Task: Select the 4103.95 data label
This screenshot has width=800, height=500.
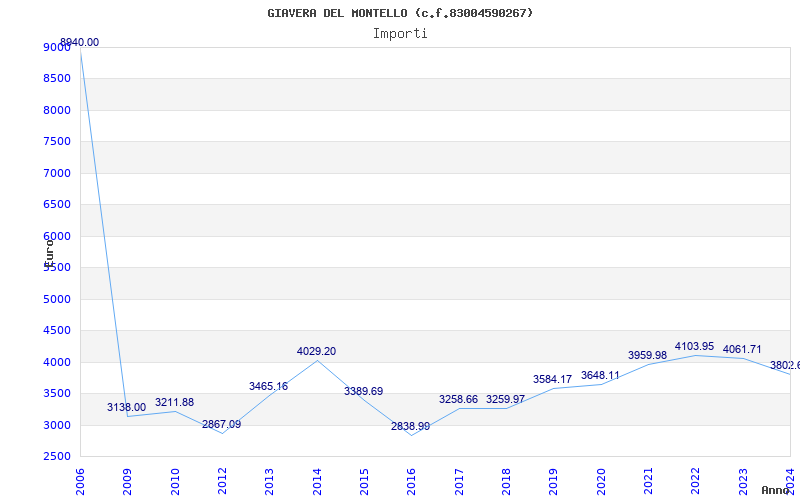Action: [x=694, y=347]
